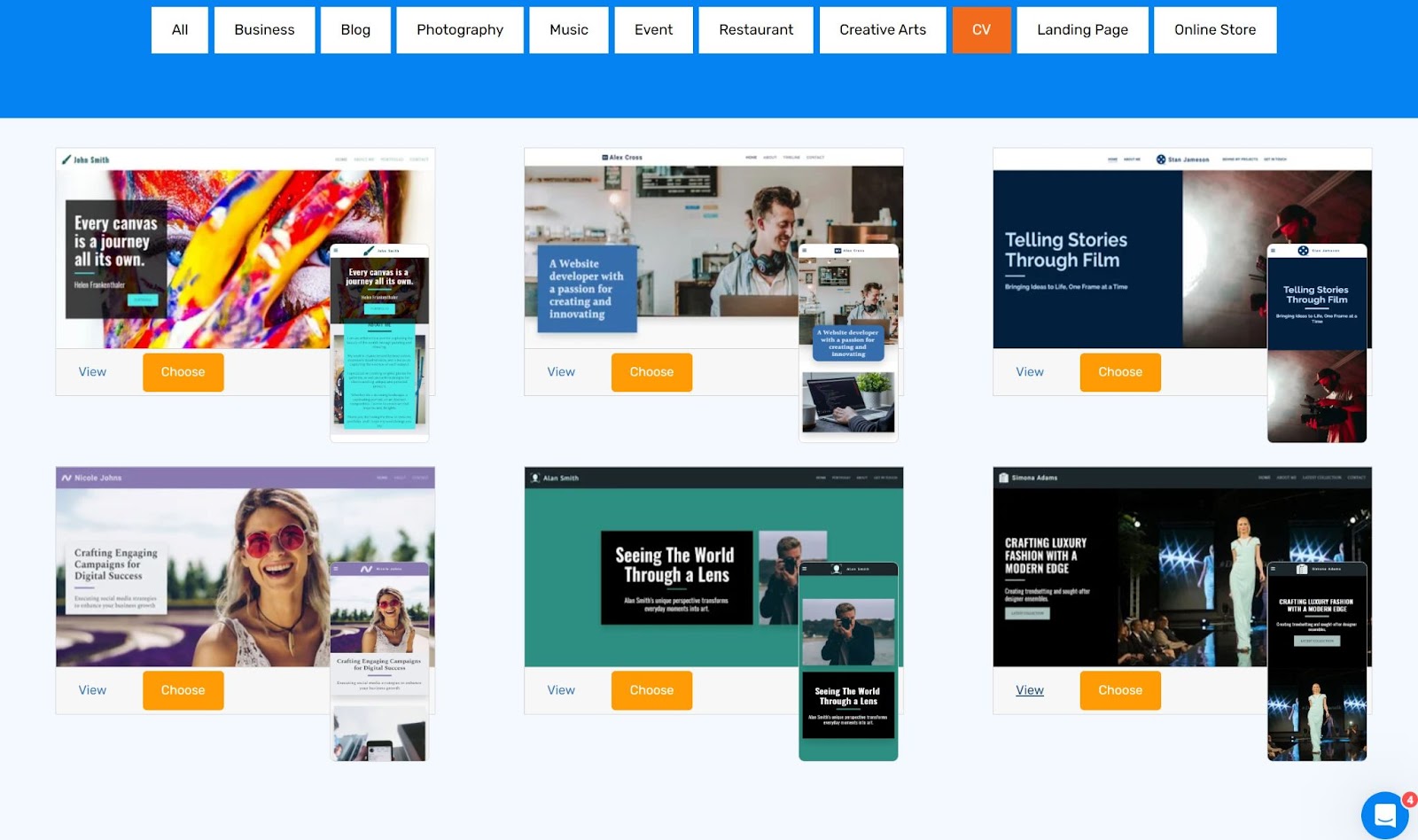Choose the John Smith artist template
Screen dimensions: 1418x840
(x=183, y=372)
